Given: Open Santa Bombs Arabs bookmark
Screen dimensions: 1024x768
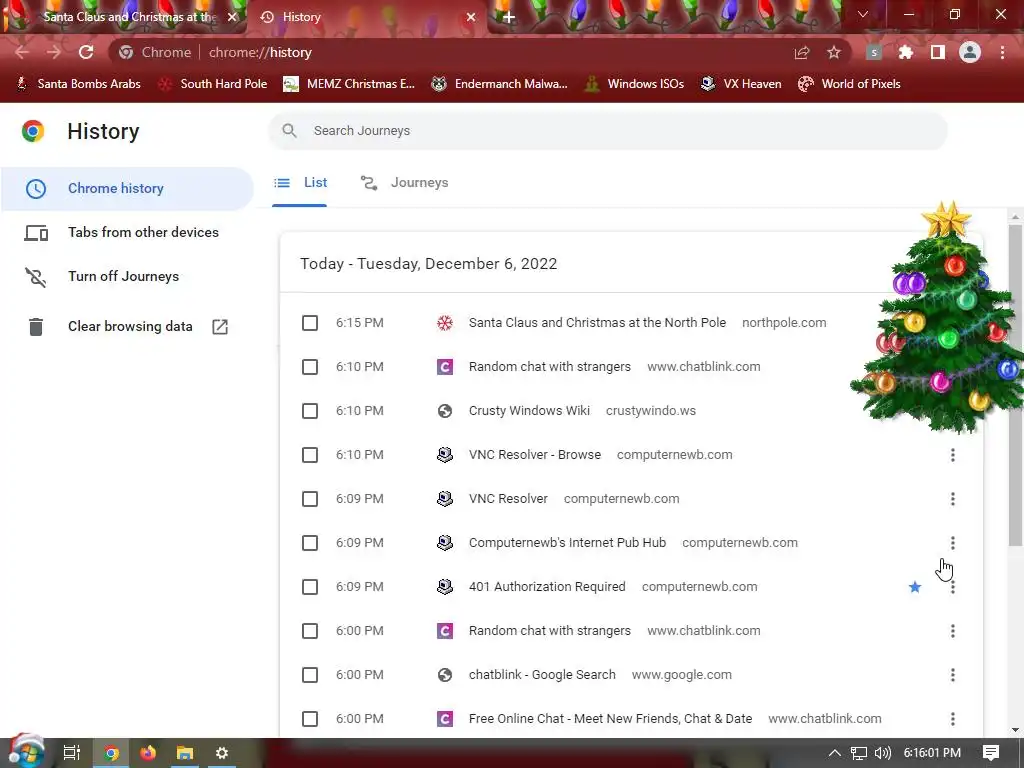Looking at the screenshot, I should (x=78, y=84).
